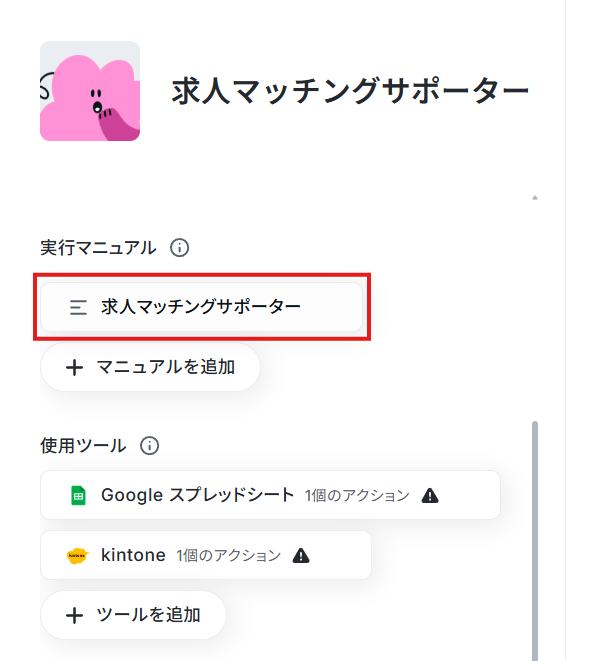609x661 pixels.
Task: Open the 求人マッチングサポーター manual entry
Action: pos(201,307)
